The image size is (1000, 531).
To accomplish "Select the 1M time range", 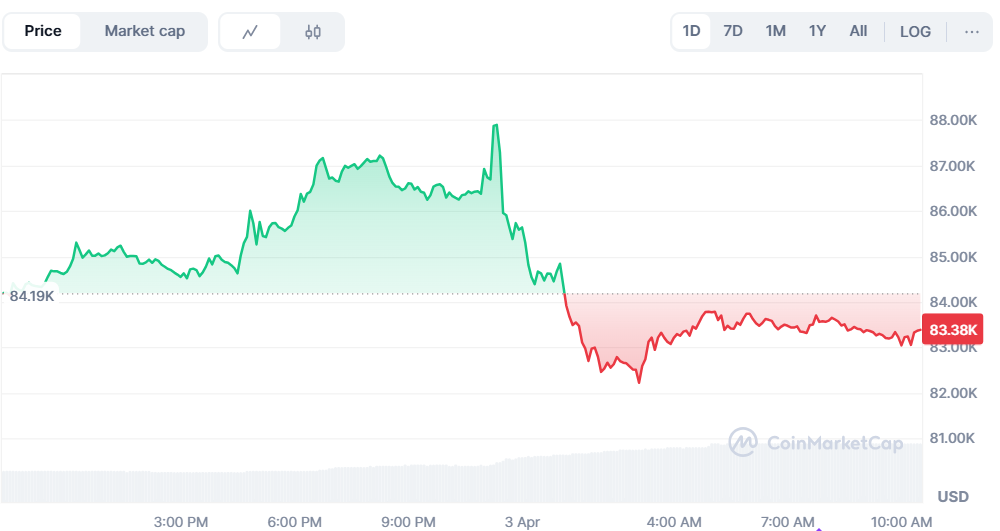I will point(775,31).
